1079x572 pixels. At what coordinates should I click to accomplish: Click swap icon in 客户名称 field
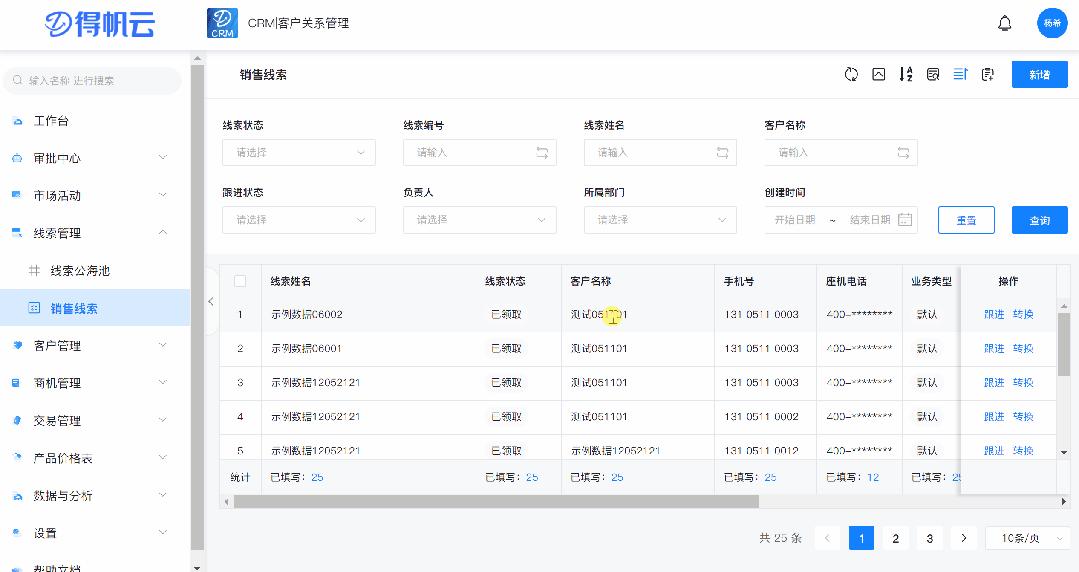[x=904, y=153]
